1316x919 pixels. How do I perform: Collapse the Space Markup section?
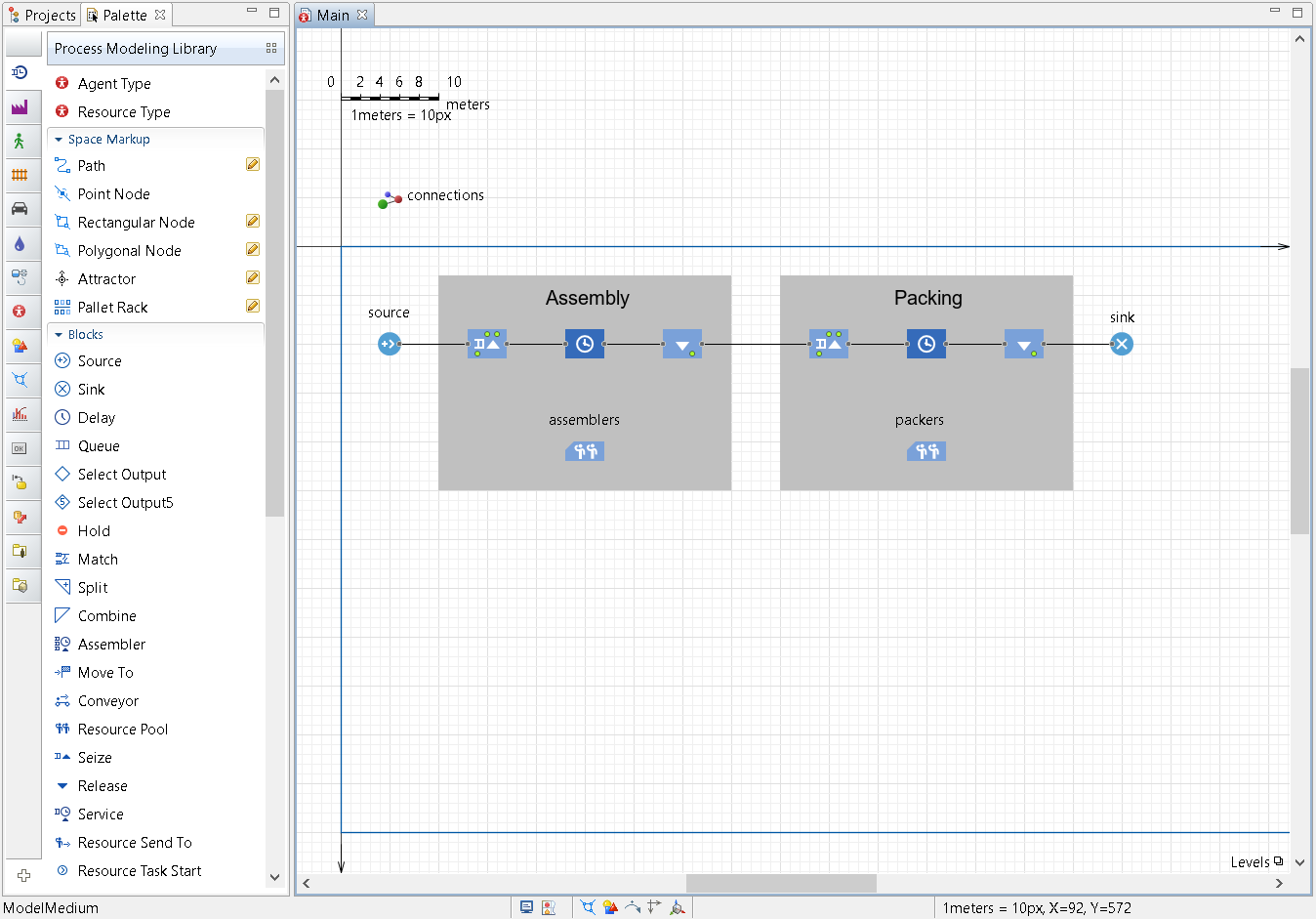pos(59,140)
